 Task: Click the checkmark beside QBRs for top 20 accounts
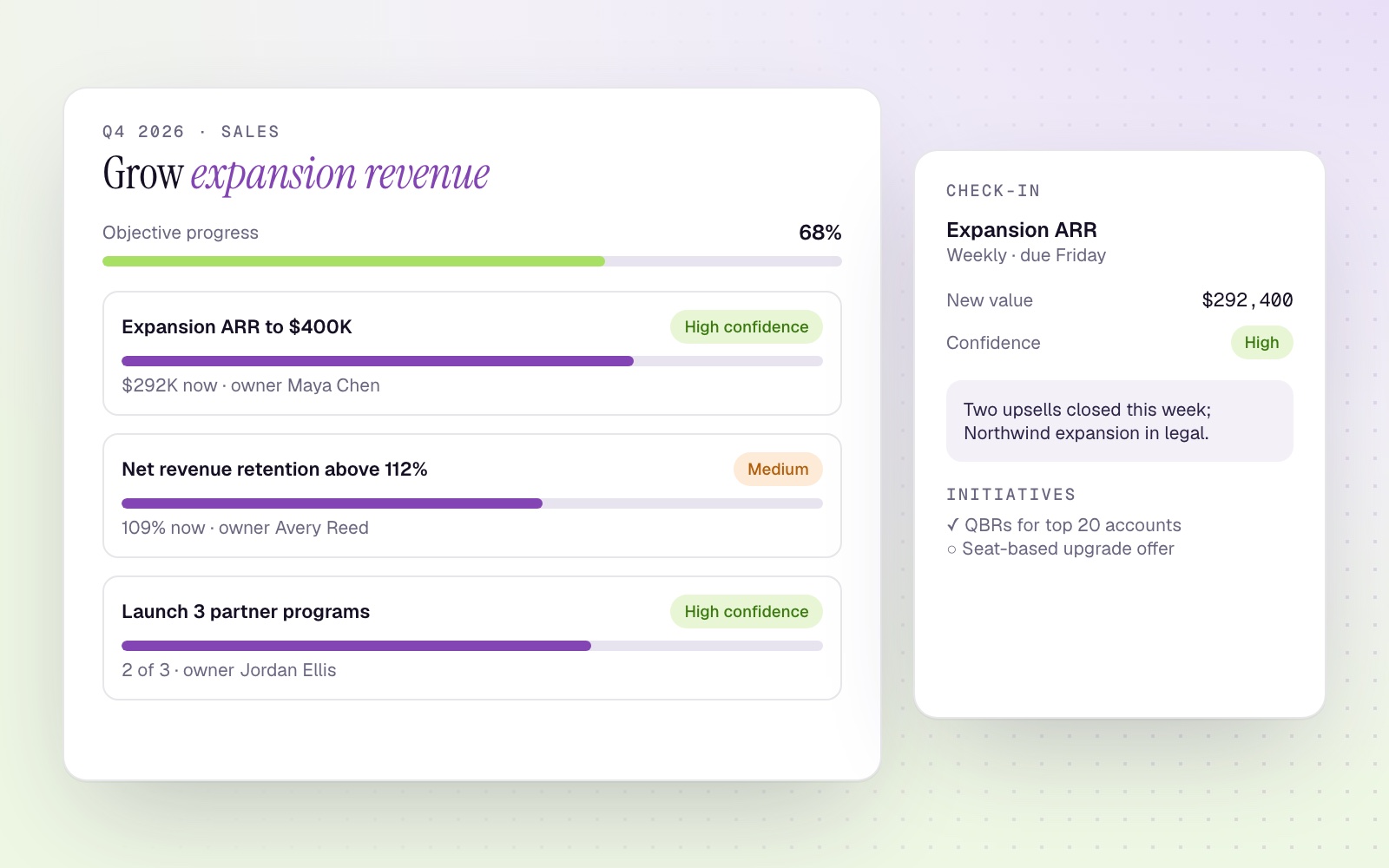click(953, 525)
